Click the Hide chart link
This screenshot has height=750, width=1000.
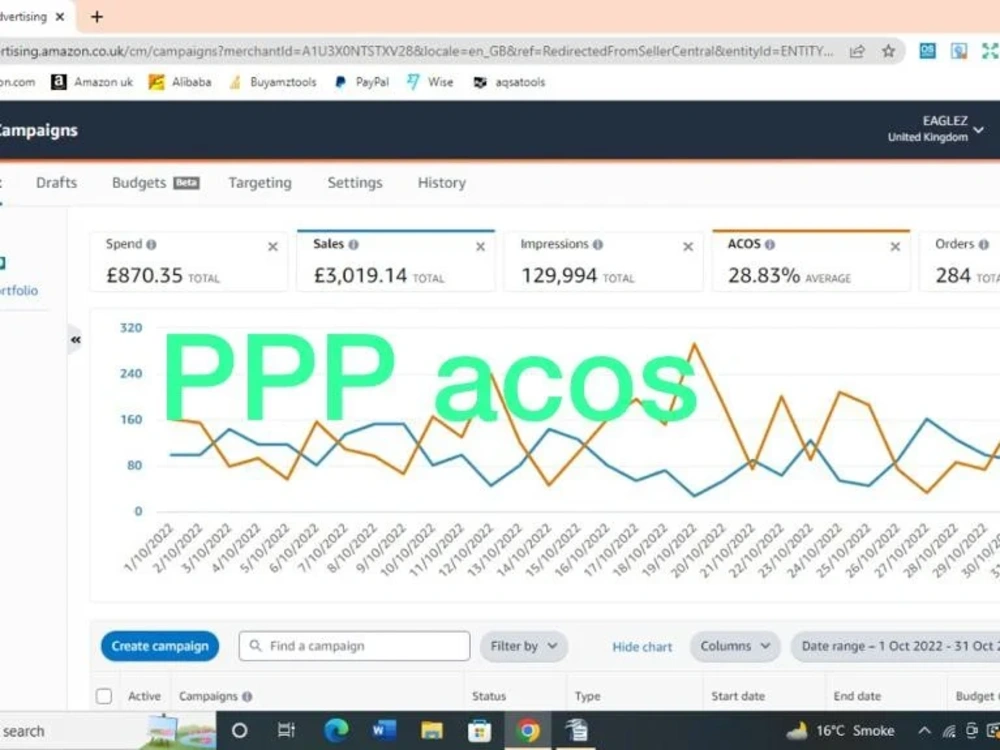pyautogui.click(x=642, y=647)
